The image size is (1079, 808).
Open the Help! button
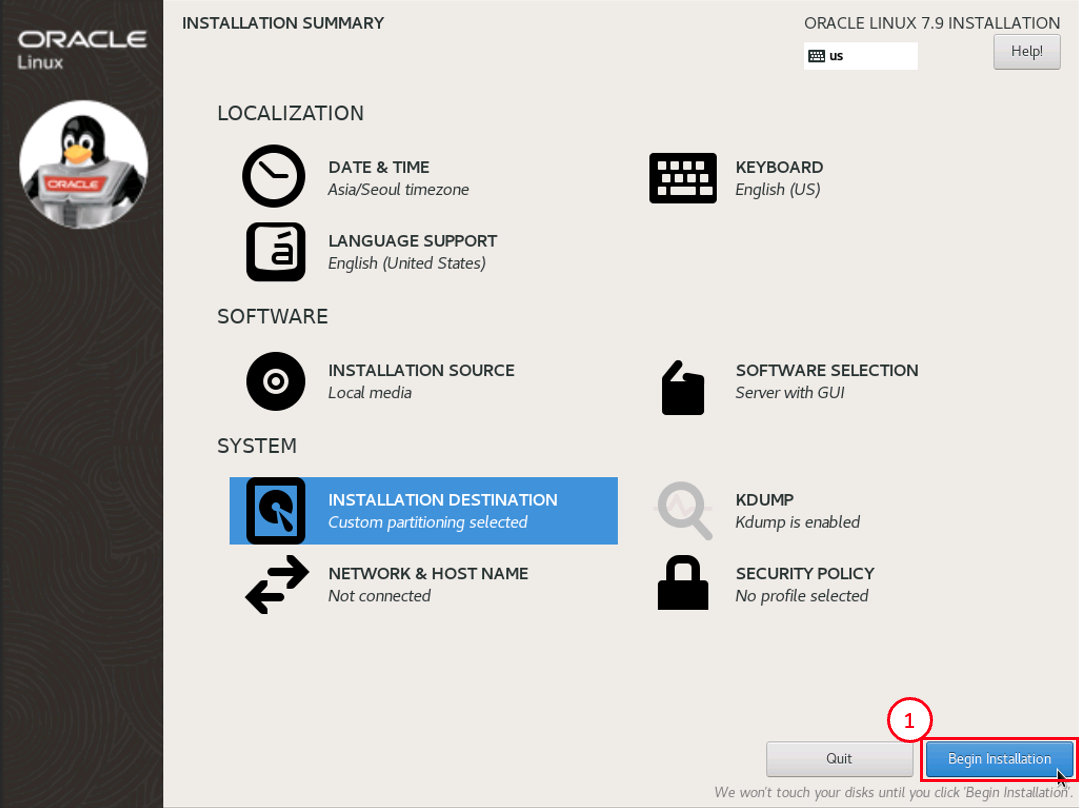coord(1027,52)
